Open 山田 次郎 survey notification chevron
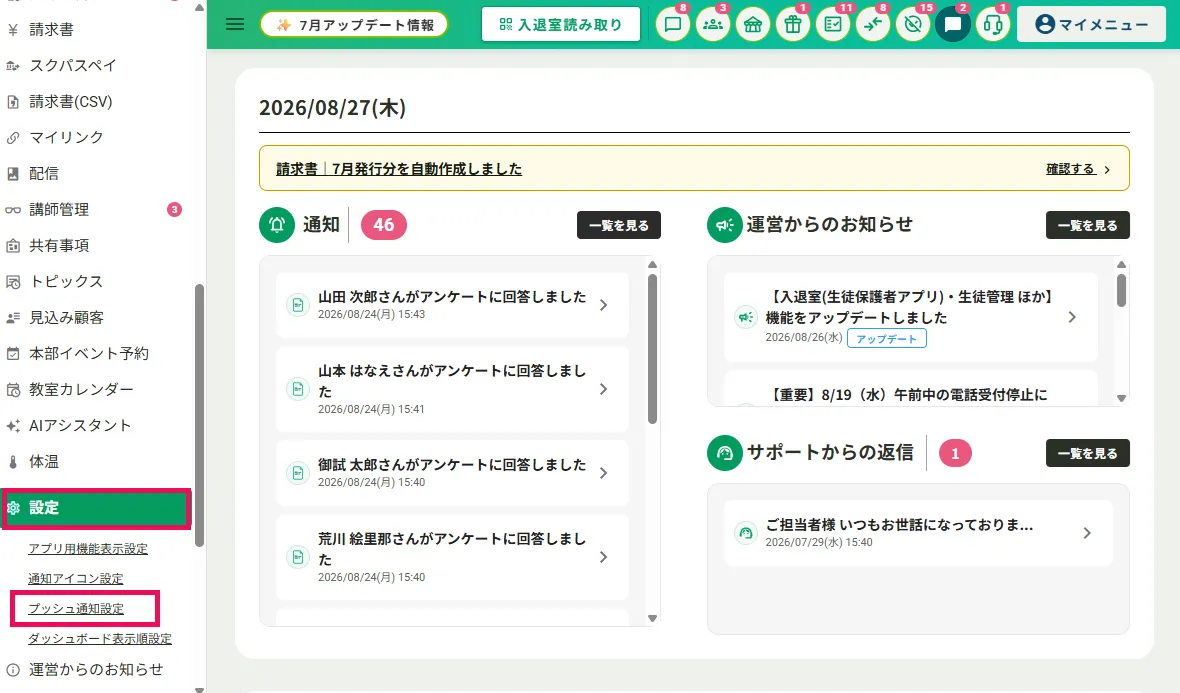1180x693 pixels. point(604,305)
